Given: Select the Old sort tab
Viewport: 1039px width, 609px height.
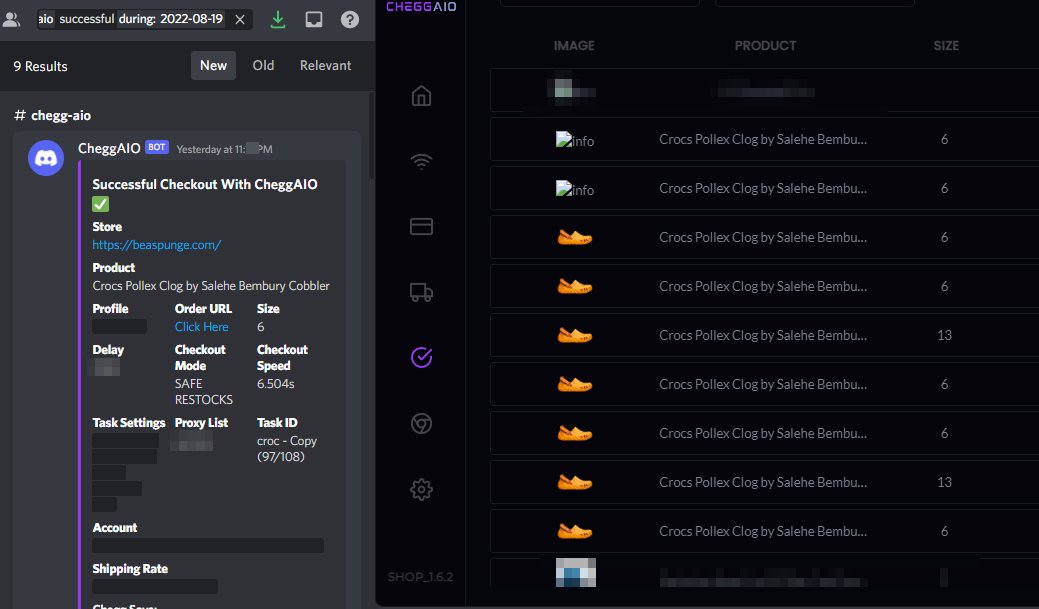Looking at the screenshot, I should click(x=263, y=66).
